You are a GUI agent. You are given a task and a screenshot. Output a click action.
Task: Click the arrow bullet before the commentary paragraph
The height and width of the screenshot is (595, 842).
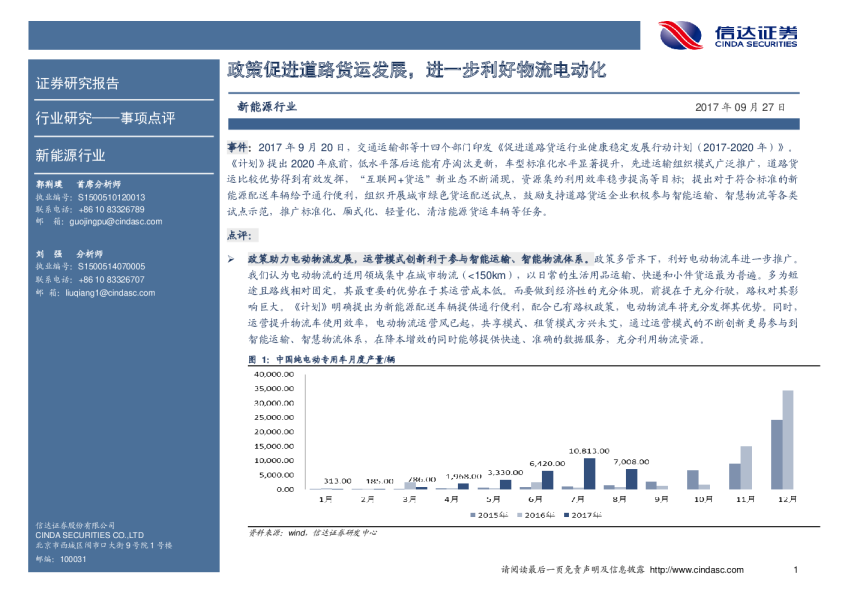point(229,258)
